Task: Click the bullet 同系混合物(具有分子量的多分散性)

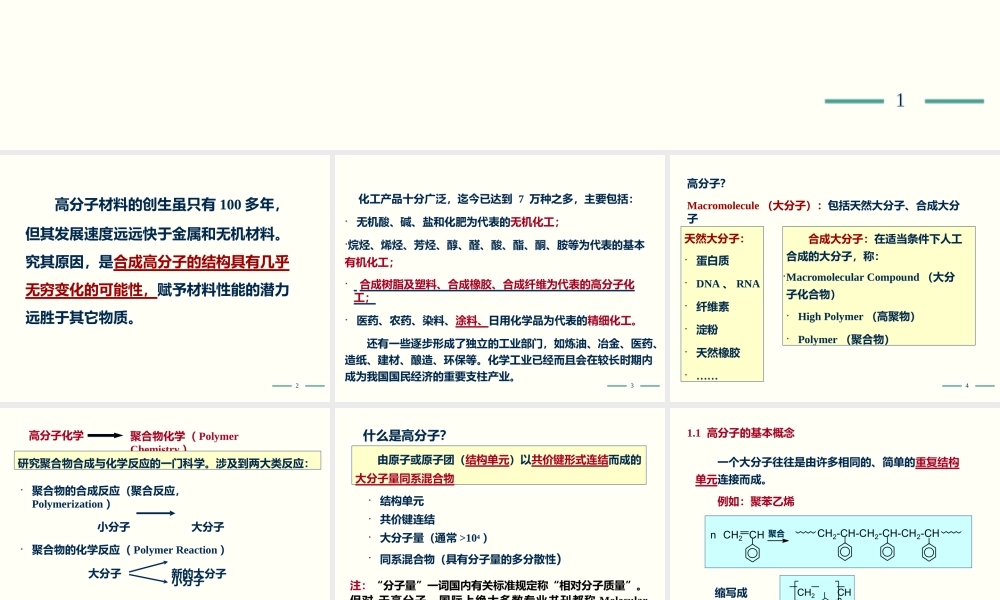Action: tap(471, 559)
